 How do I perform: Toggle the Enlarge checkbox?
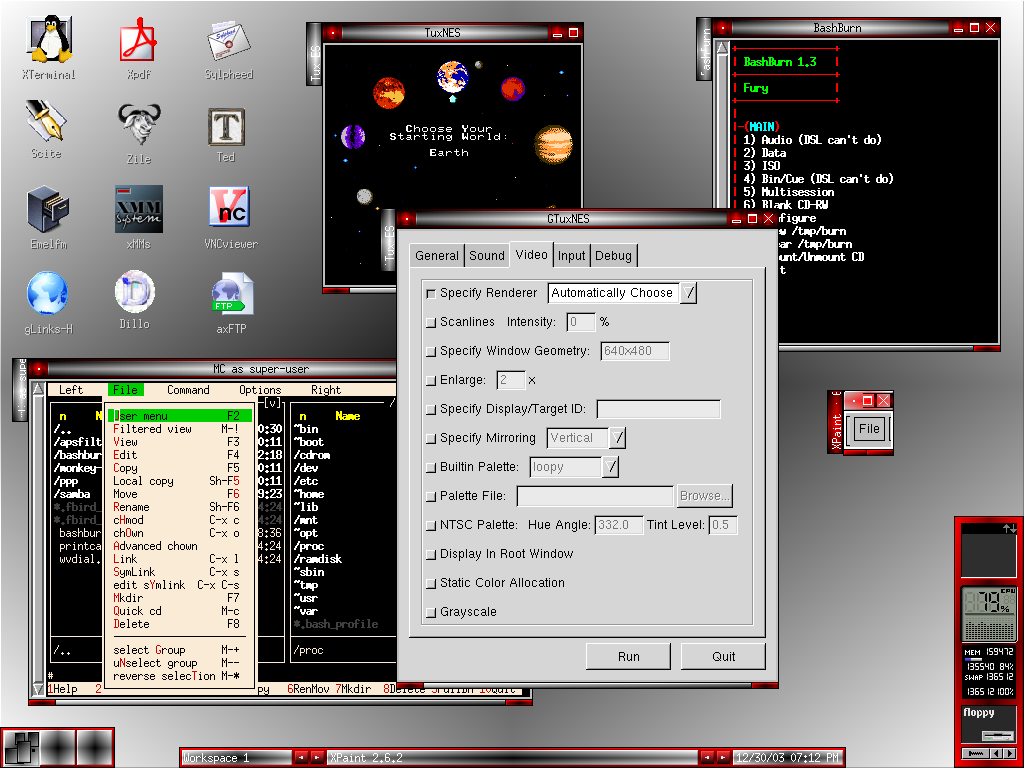tap(431, 381)
